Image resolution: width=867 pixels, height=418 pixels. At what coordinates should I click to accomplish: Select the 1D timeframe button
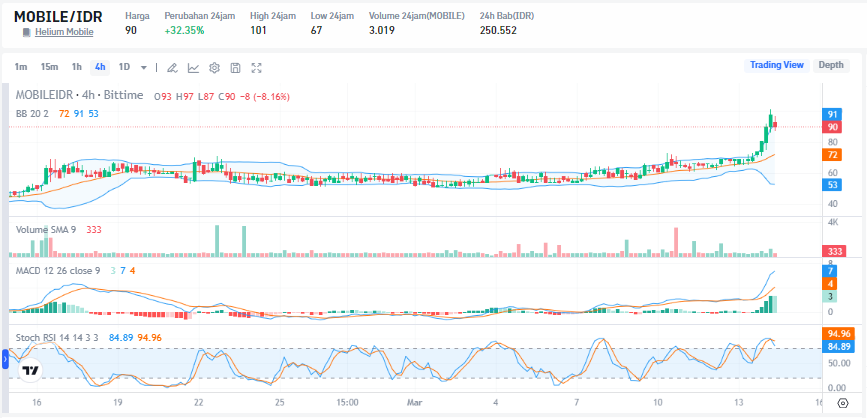[x=124, y=67]
